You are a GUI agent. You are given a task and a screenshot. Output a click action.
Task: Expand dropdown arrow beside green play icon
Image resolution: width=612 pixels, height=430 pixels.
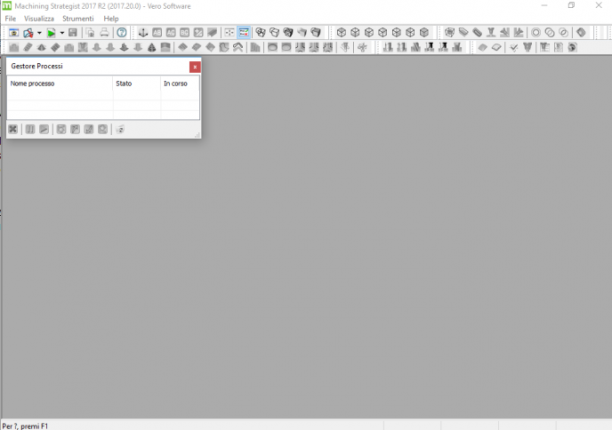[62, 33]
